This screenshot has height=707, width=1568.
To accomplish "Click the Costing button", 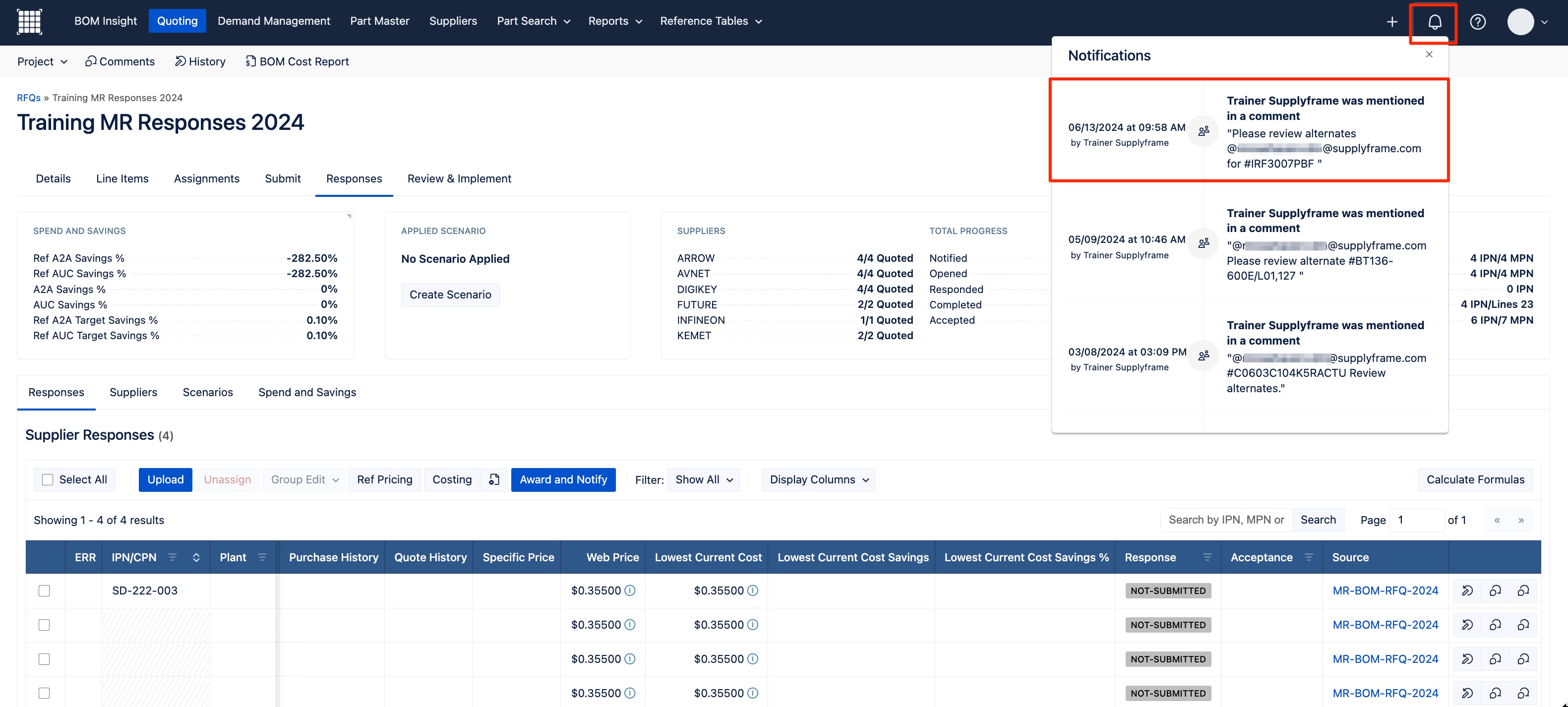I will pyautogui.click(x=452, y=479).
